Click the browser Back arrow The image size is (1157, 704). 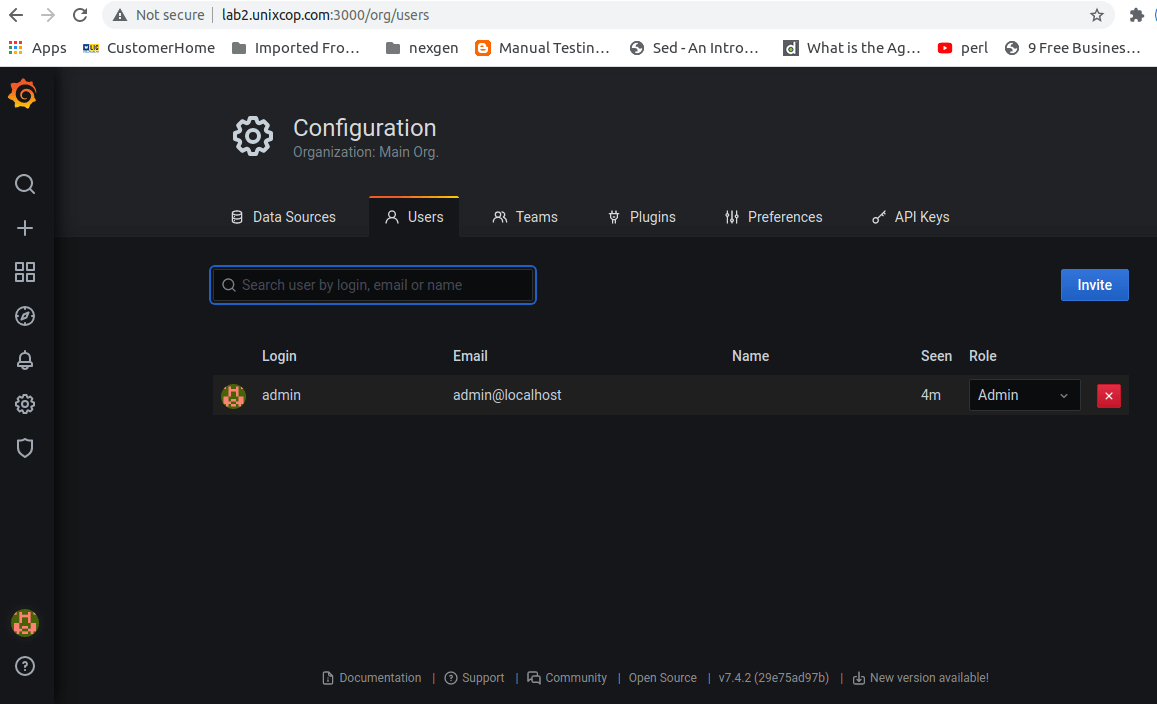pos(15,15)
